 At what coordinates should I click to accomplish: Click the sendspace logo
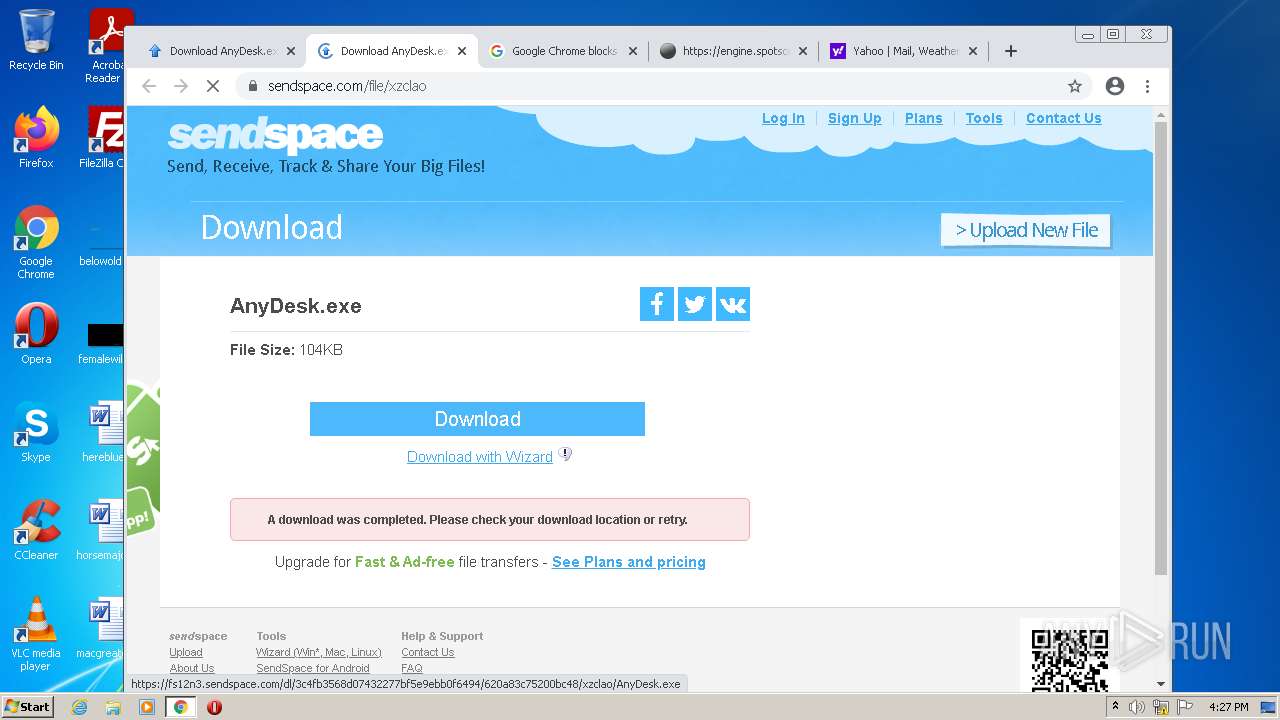tap(275, 135)
